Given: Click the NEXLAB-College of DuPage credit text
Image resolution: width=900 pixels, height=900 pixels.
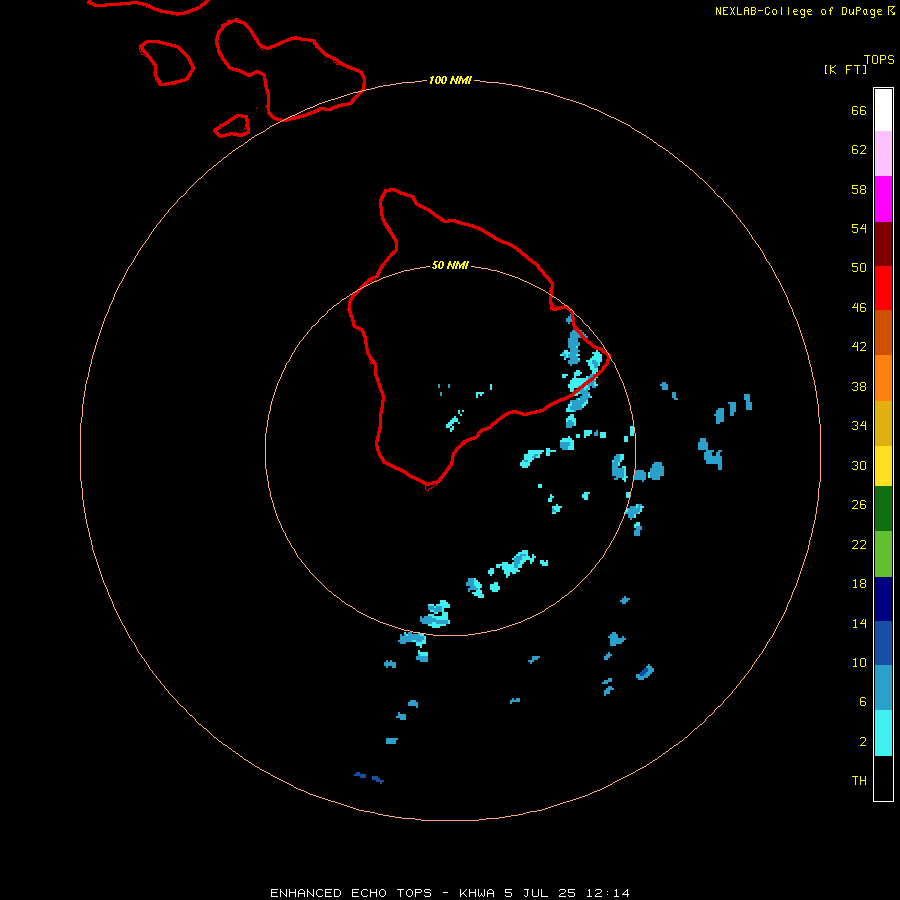Looking at the screenshot, I should coord(798,11).
